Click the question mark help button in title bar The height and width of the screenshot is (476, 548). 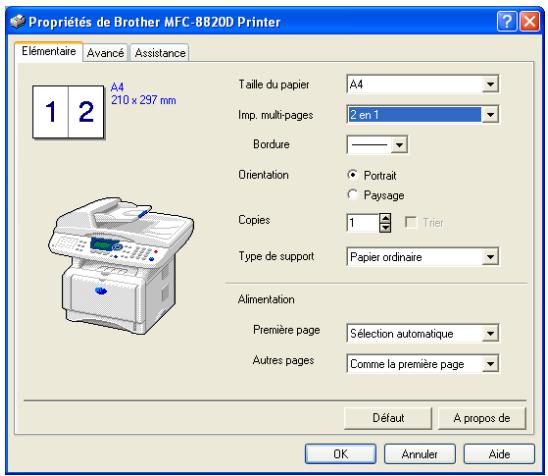(506, 22)
